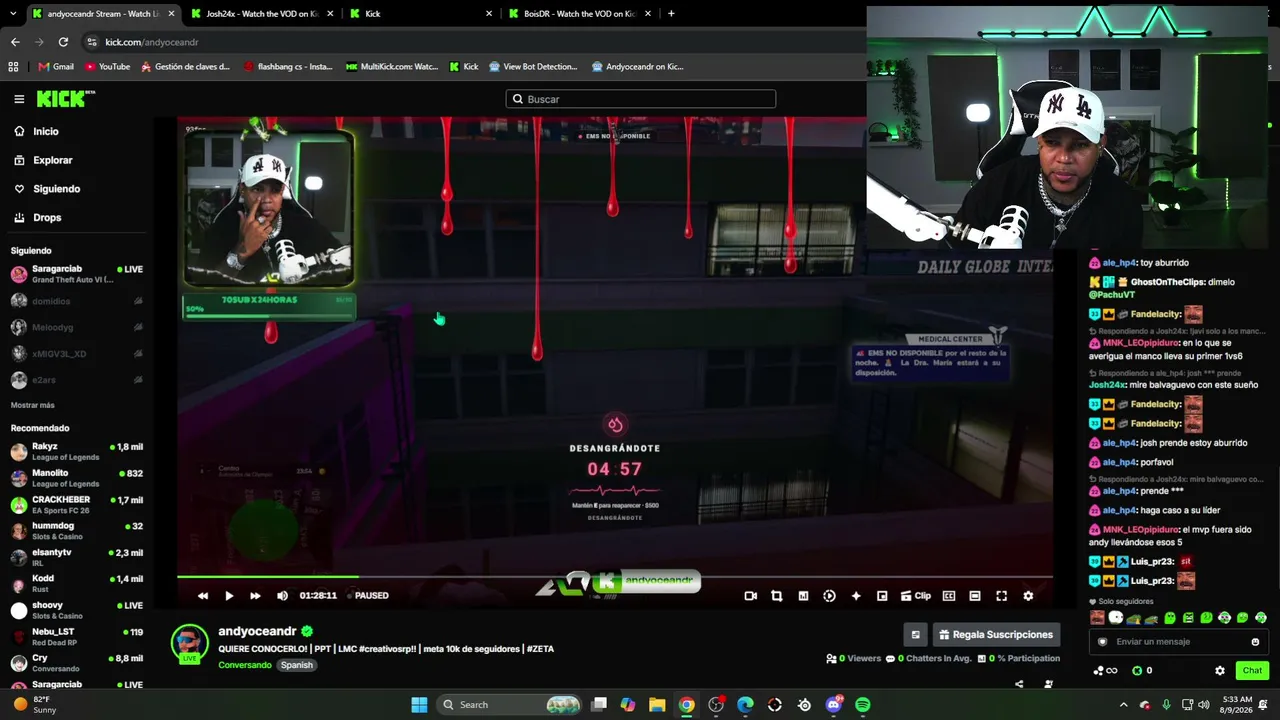Open the View Bot Detection bookmark
This screenshot has height=720, width=1280.
(533, 67)
